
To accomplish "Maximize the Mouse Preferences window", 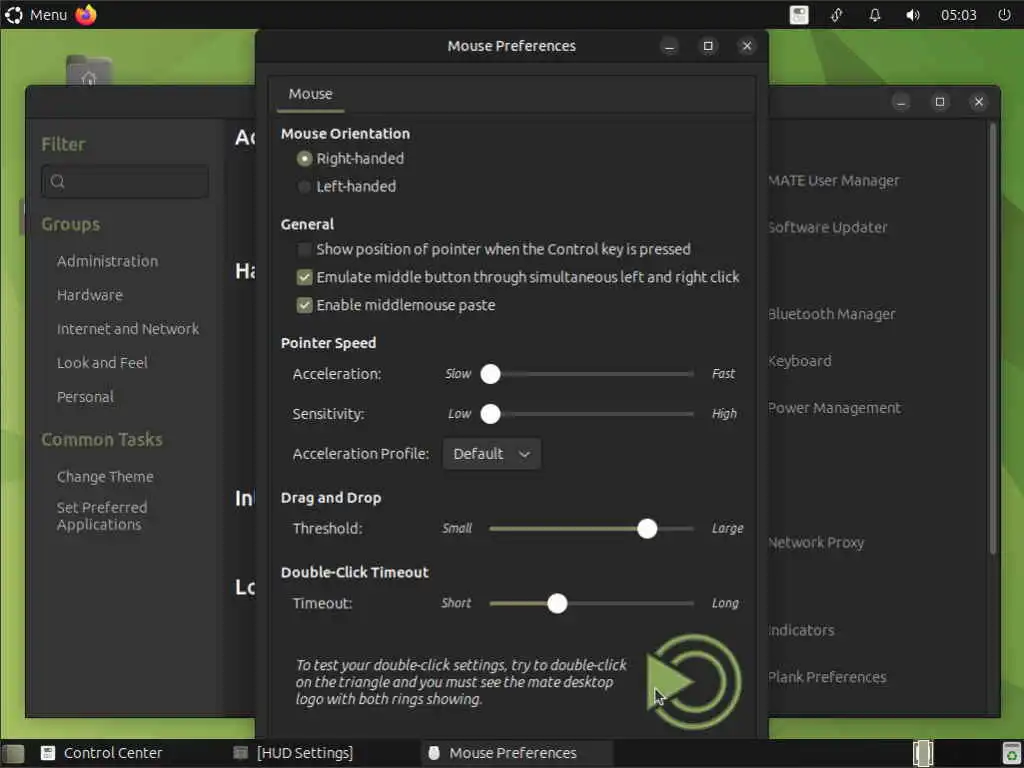I will (x=708, y=46).
